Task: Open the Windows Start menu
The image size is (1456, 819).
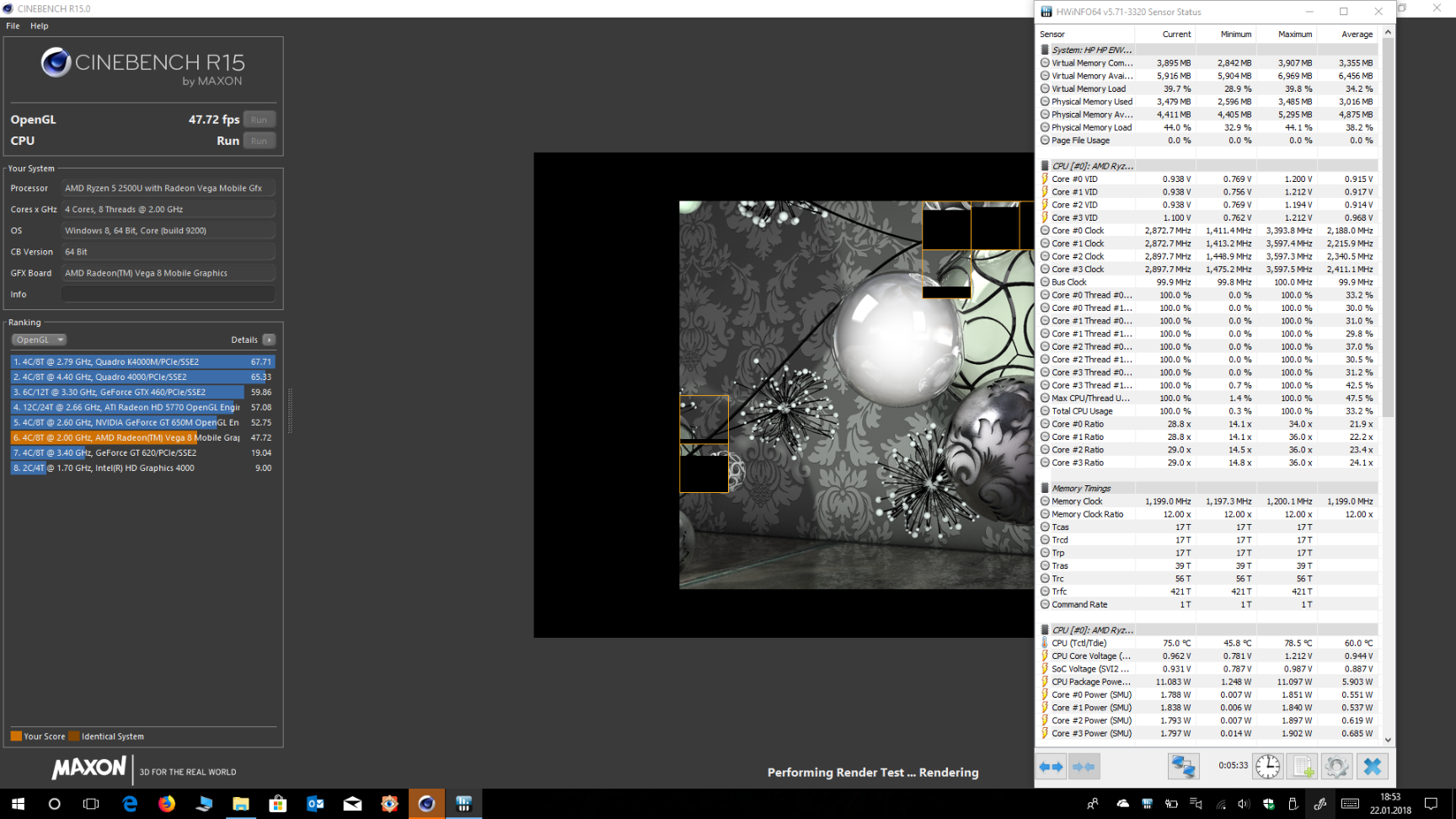Action: [x=18, y=804]
